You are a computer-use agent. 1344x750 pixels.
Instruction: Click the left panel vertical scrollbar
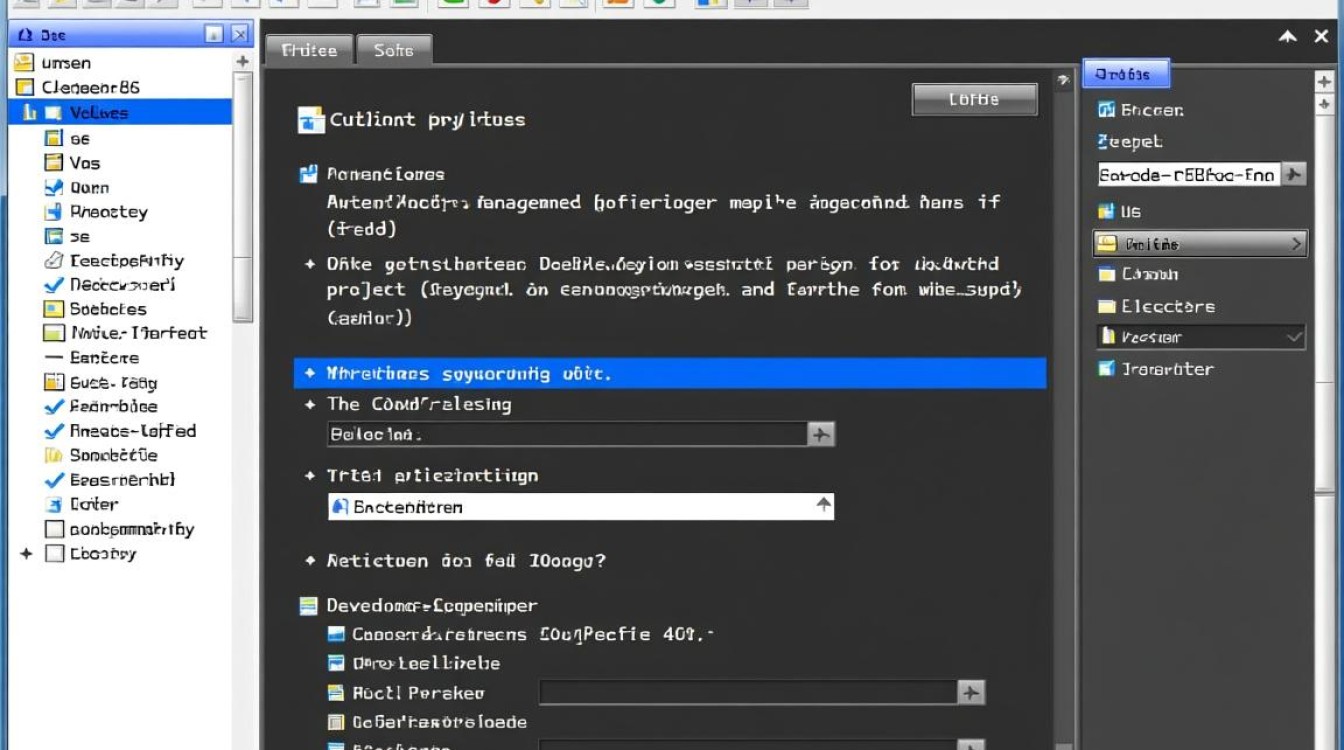(x=242, y=200)
